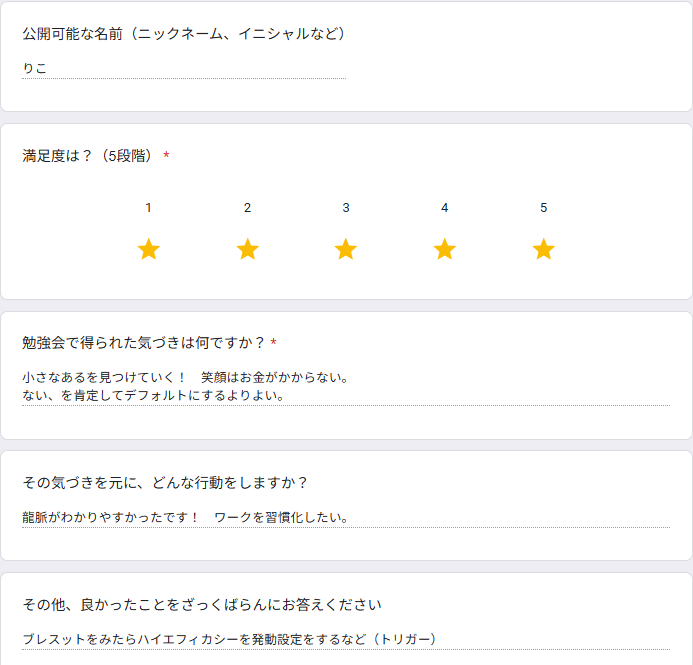Click the nickname field containing りこ
Screen dimensions: 693x665
184,69
